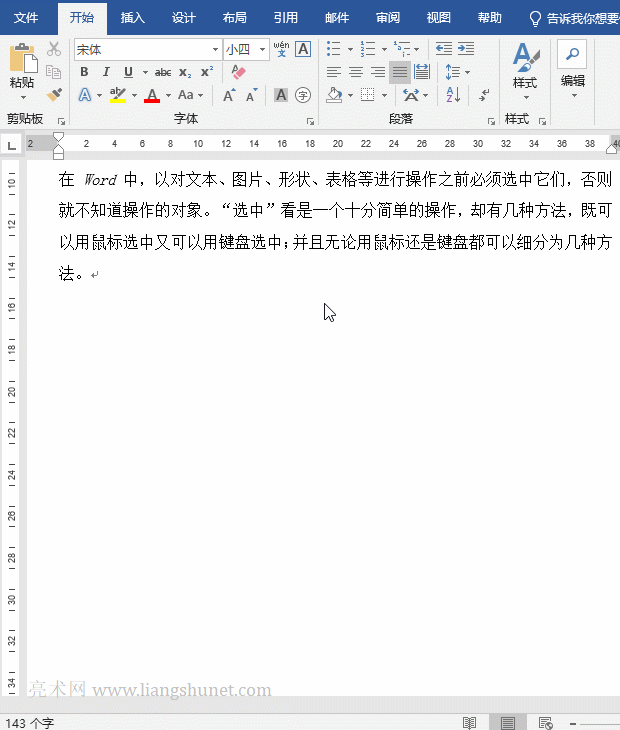Click the Copy icon
Screen dimensions: 620x730
tap(54, 72)
